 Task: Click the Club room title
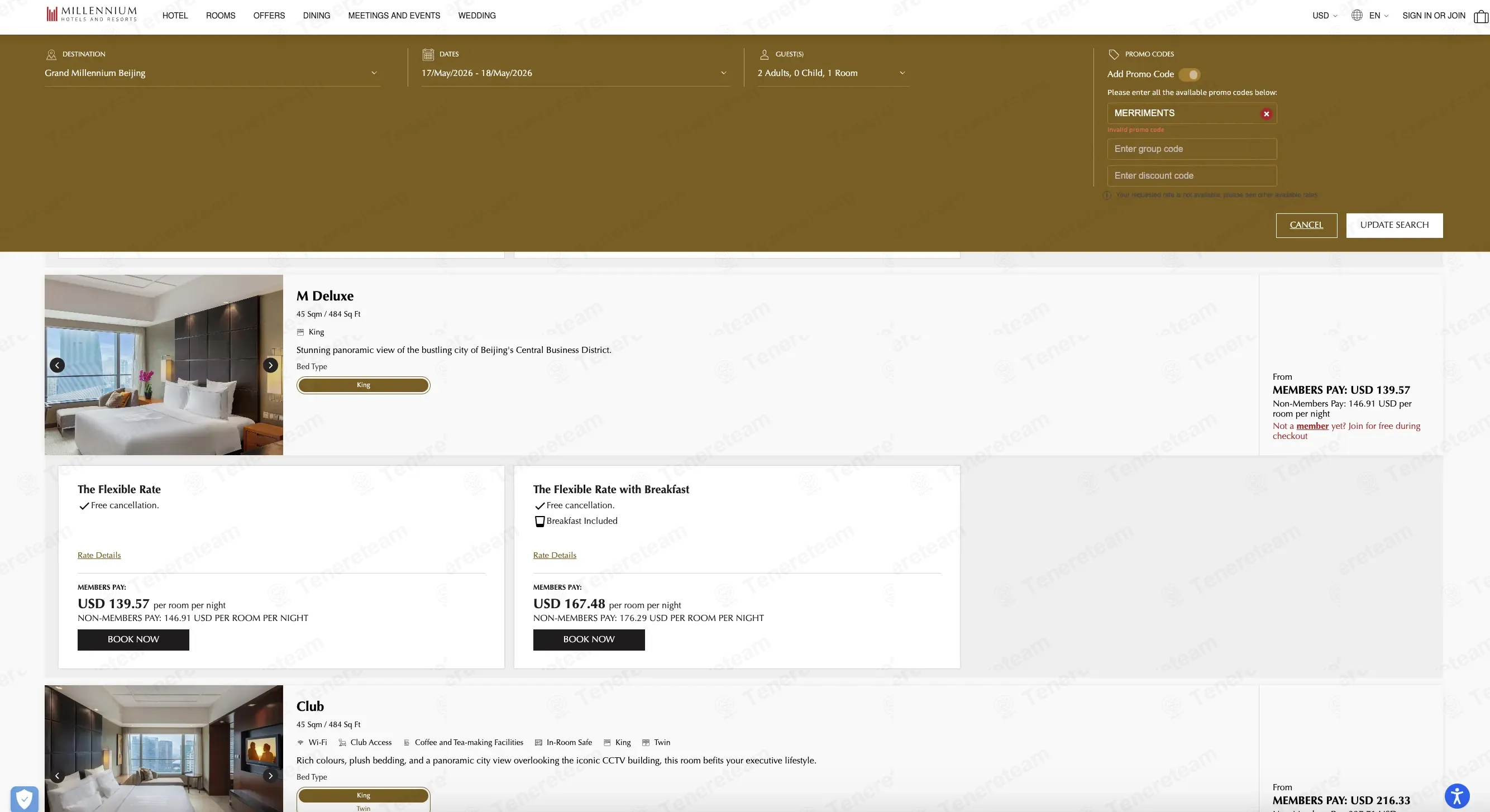(x=310, y=707)
